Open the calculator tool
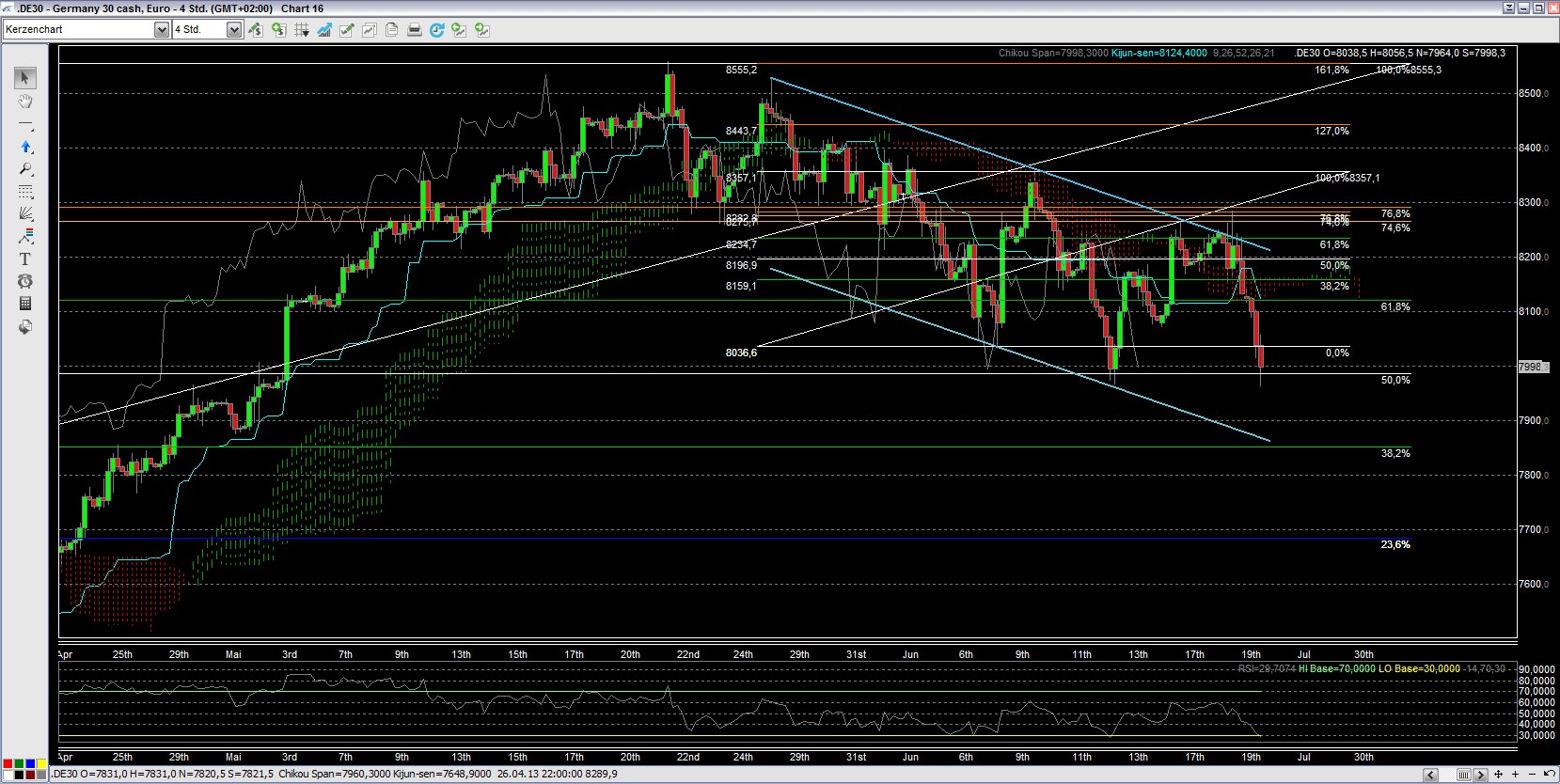Image resolution: width=1560 pixels, height=784 pixels. pyautogui.click(x=25, y=304)
